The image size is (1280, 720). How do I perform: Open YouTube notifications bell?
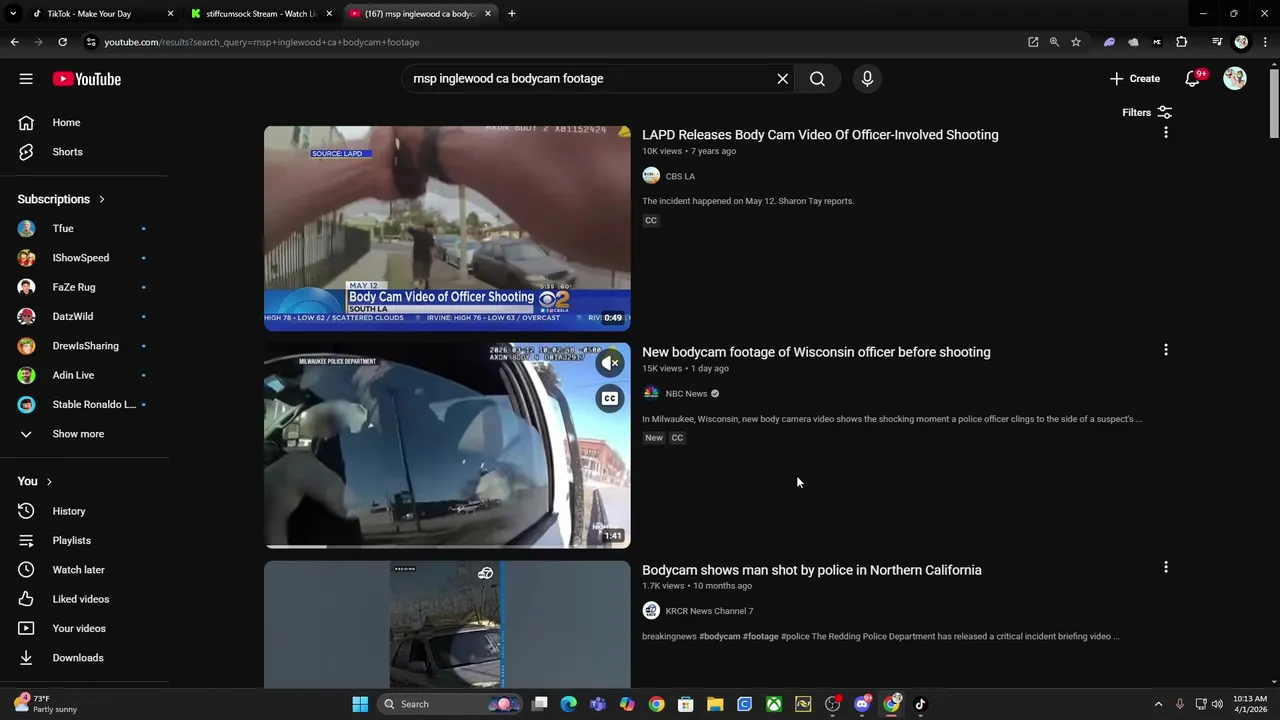(1193, 78)
